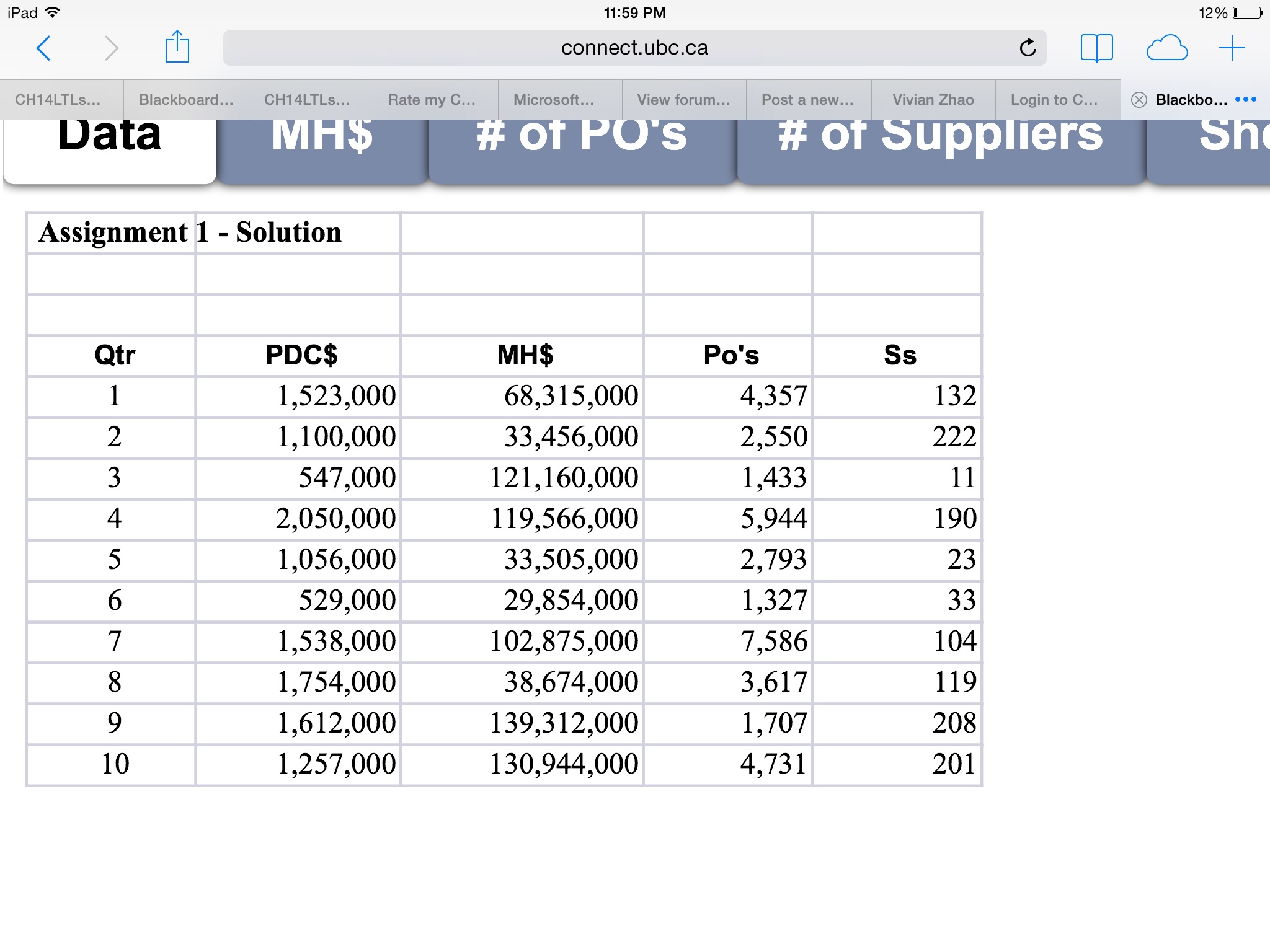Image resolution: width=1270 pixels, height=952 pixels.
Task: Switch to the Rate my C... tab
Action: [x=432, y=100]
